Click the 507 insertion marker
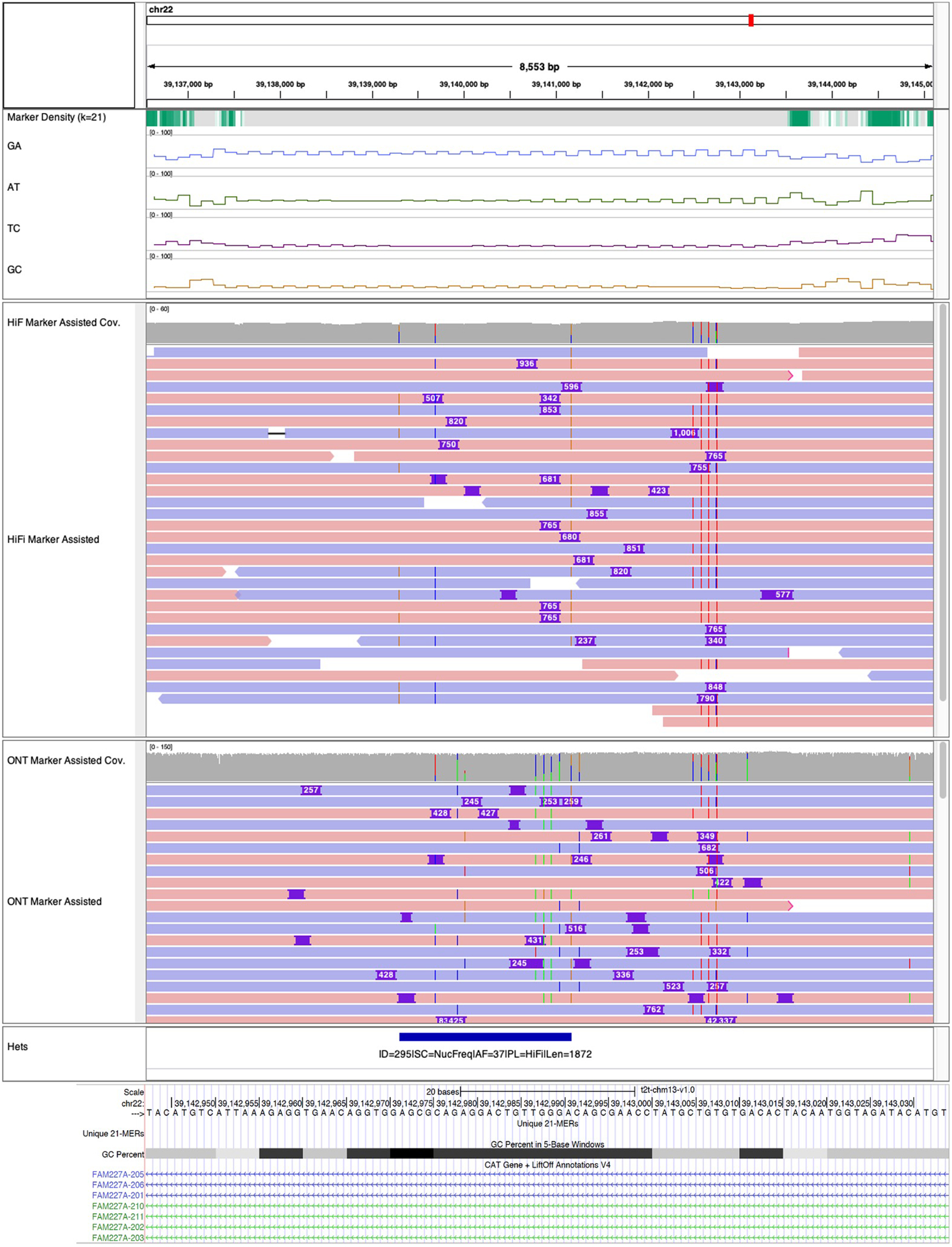This screenshot has height=1247, width=952. click(x=432, y=399)
